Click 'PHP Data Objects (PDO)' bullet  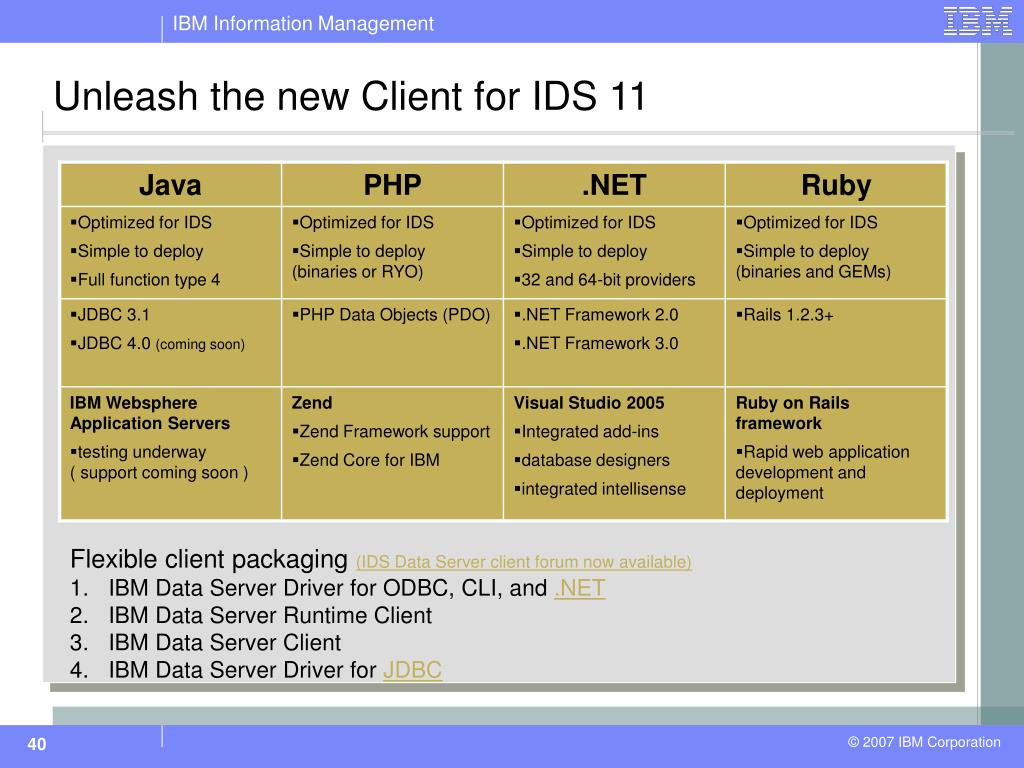tap(391, 315)
